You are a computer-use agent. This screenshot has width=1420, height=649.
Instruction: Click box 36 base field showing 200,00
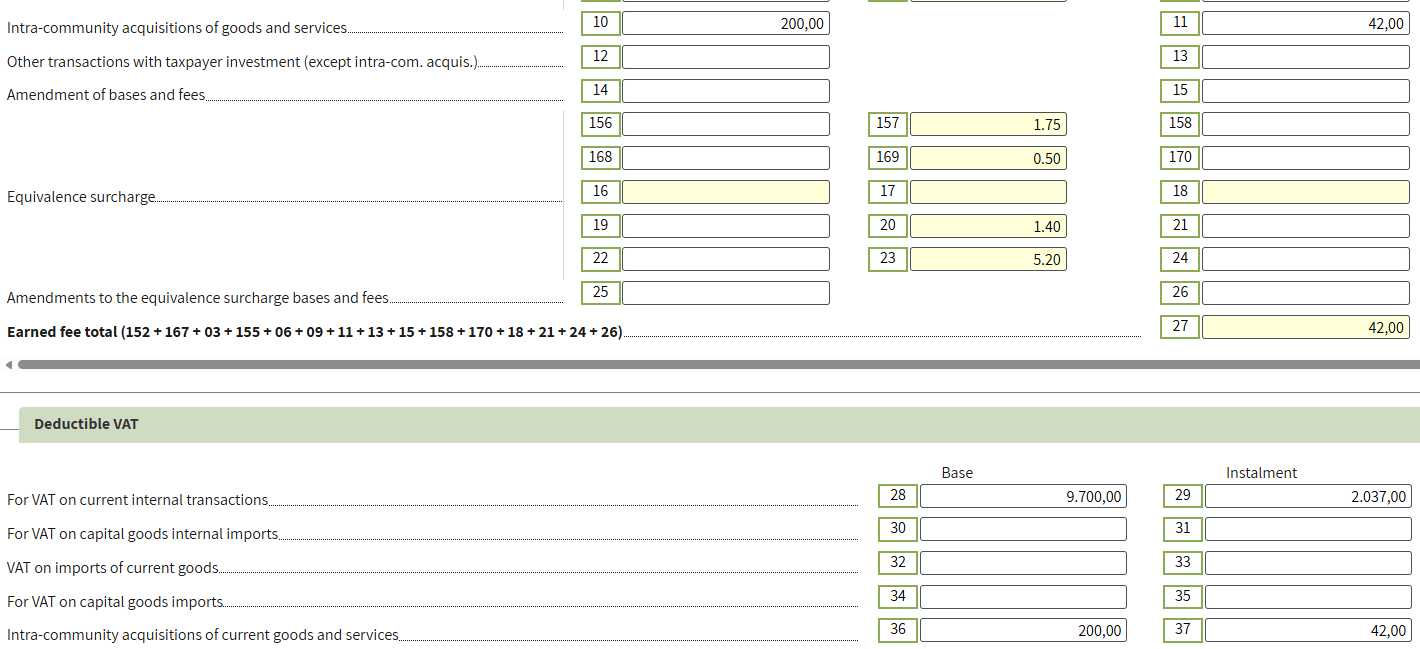pos(1022,630)
